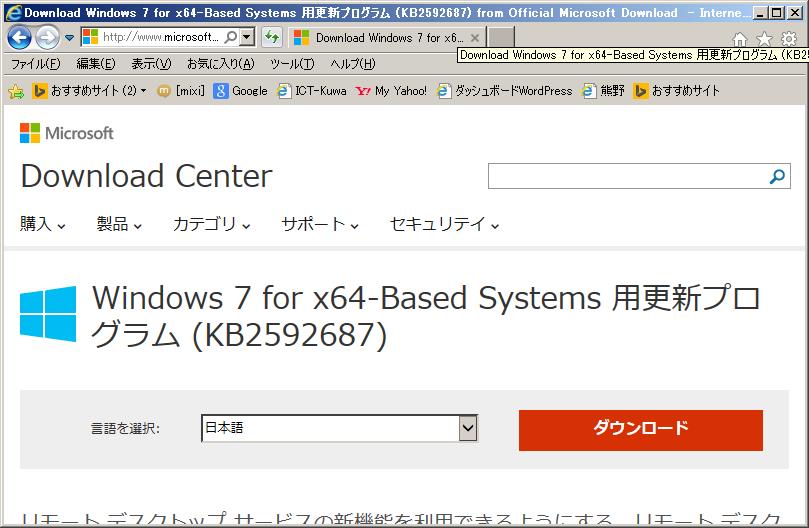809x528 pixels.
Task: Expand the サポート navigation menu
Action: [x=320, y=224]
